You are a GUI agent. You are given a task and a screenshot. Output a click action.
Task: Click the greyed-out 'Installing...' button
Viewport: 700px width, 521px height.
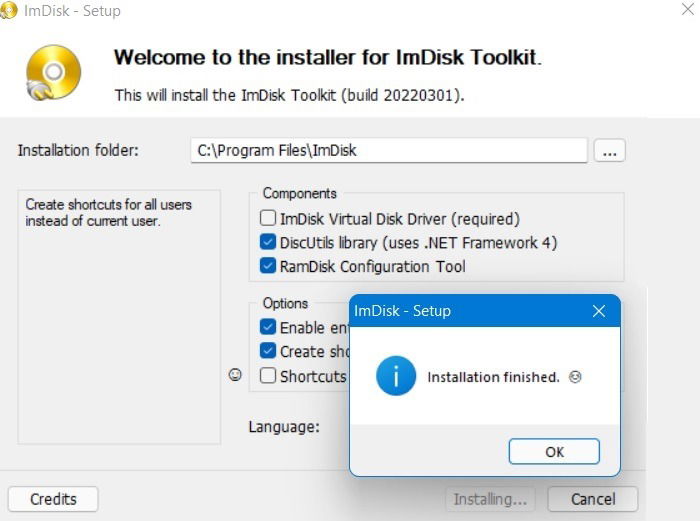tap(490, 499)
